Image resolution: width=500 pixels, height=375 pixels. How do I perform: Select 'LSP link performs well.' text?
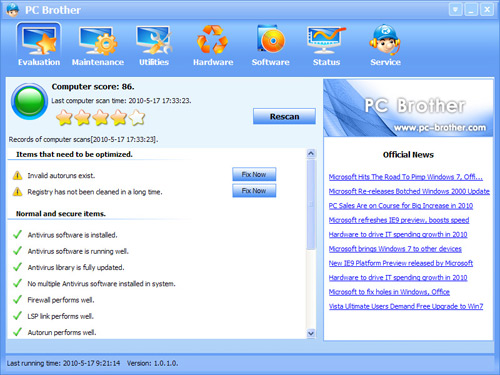click(x=60, y=316)
